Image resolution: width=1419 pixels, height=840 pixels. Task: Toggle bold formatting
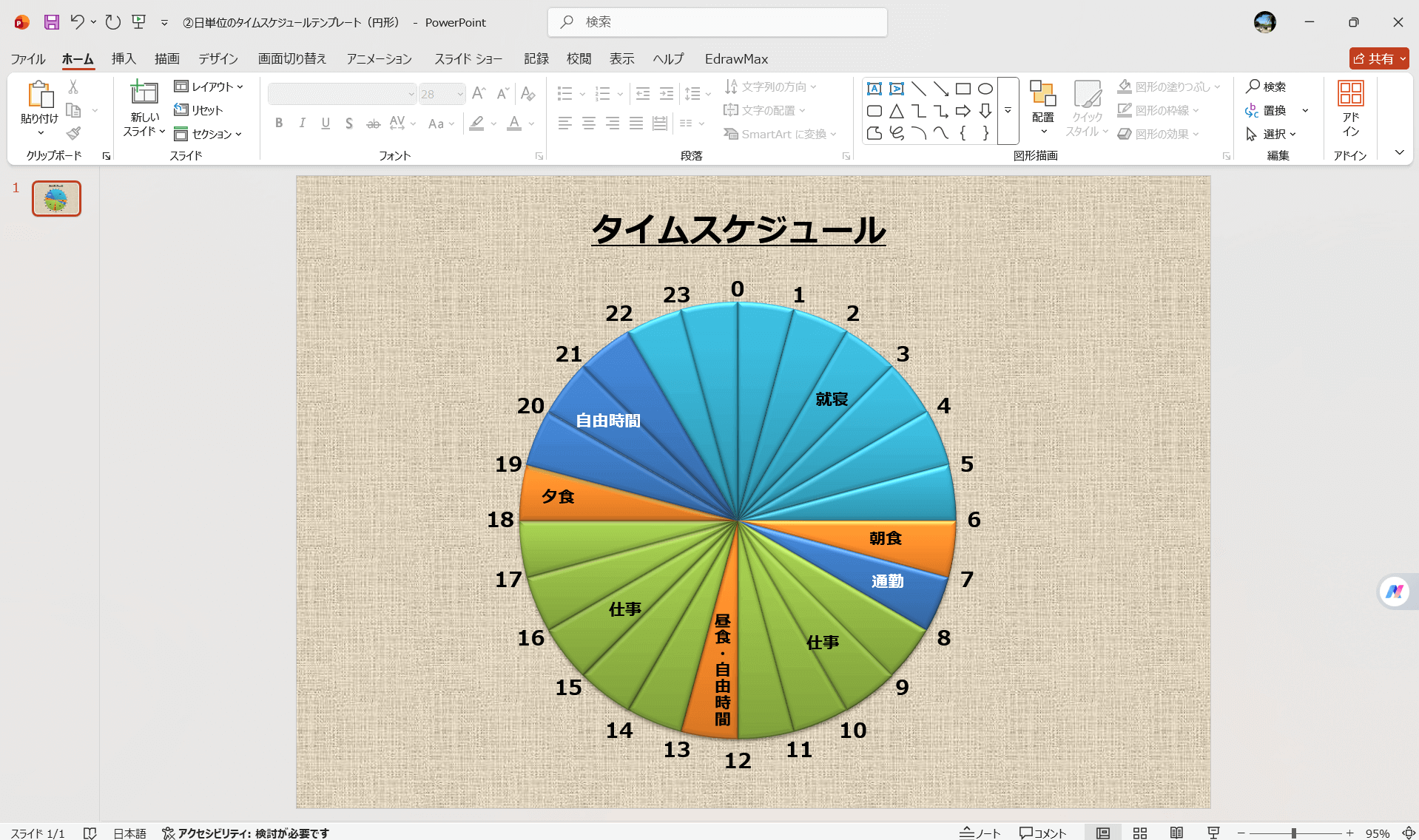point(279,123)
